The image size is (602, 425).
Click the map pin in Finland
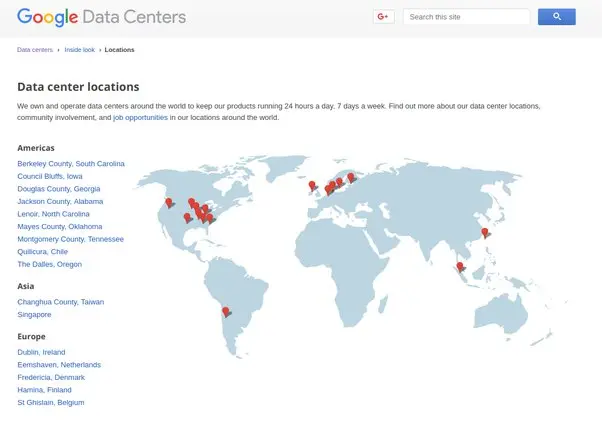(351, 177)
